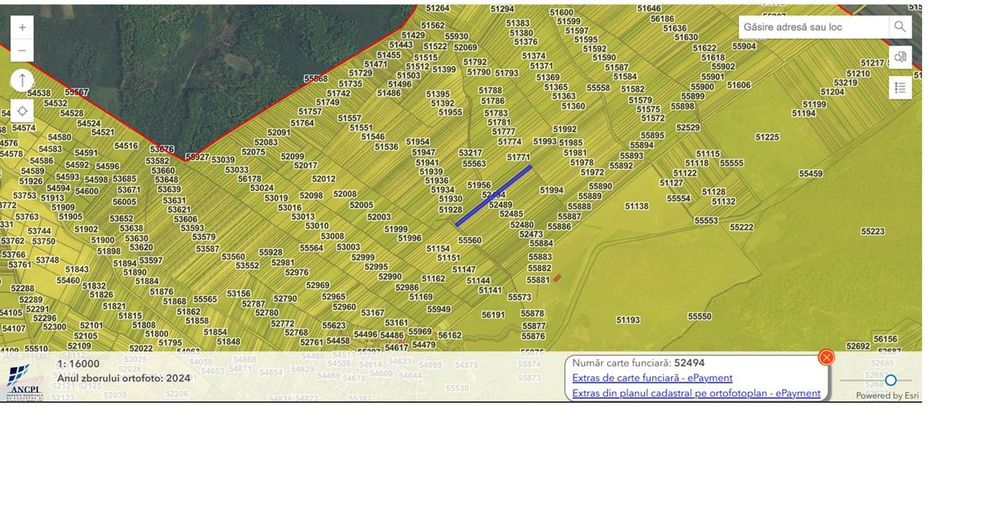Click 'Anul zborului ortofoto: 2024' text
1000x509 pixels.
click(124, 378)
